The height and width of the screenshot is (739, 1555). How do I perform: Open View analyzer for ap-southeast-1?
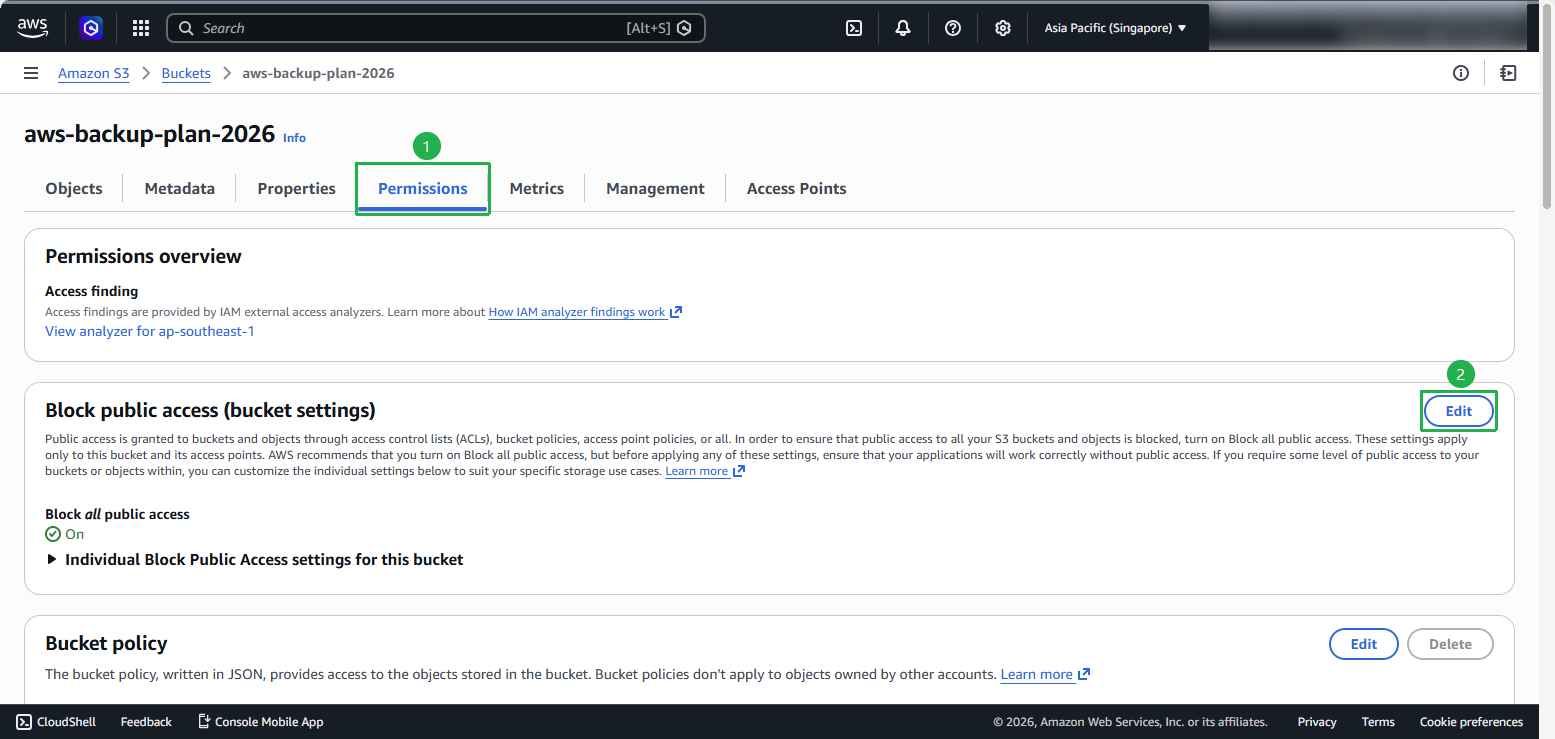(x=150, y=331)
